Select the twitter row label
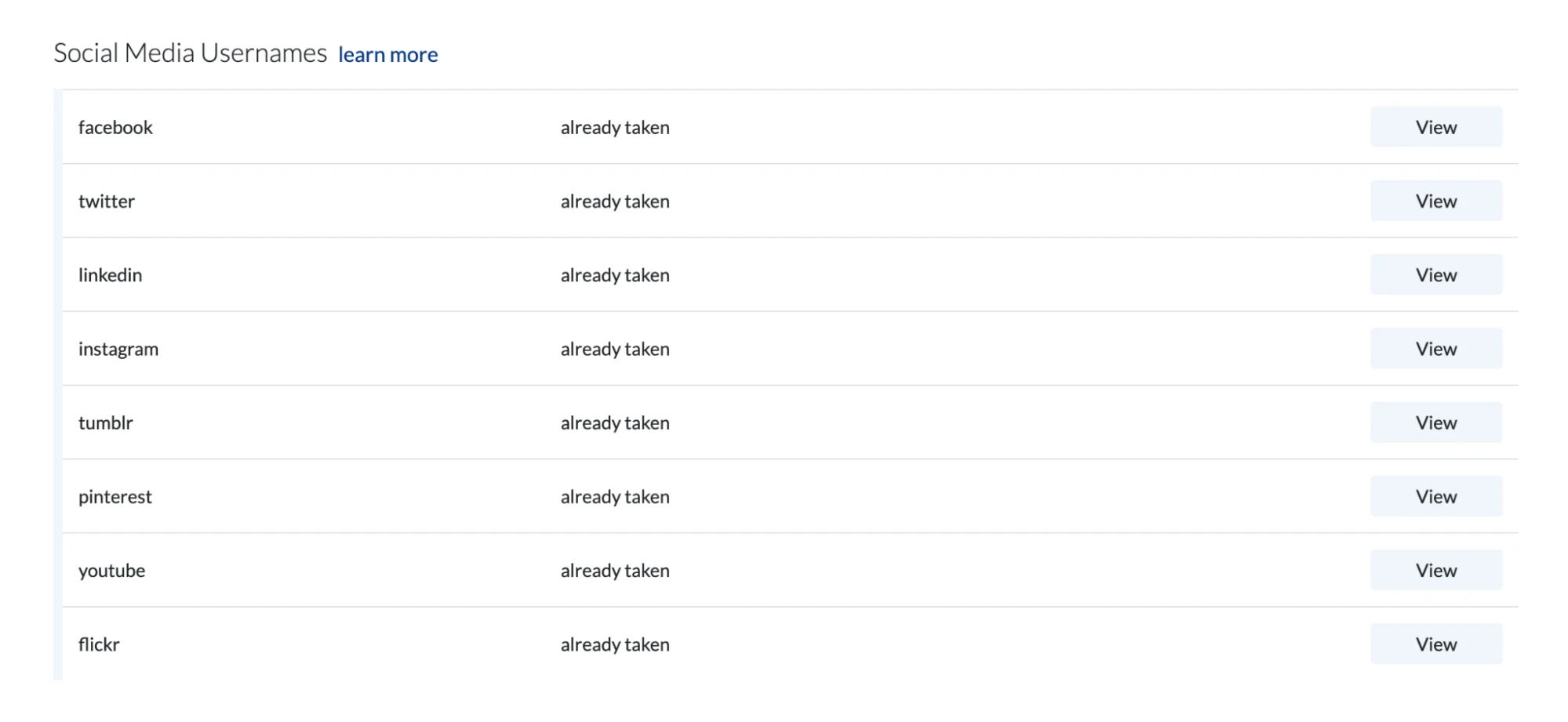Viewport: 1568px width, 722px height. pos(107,201)
